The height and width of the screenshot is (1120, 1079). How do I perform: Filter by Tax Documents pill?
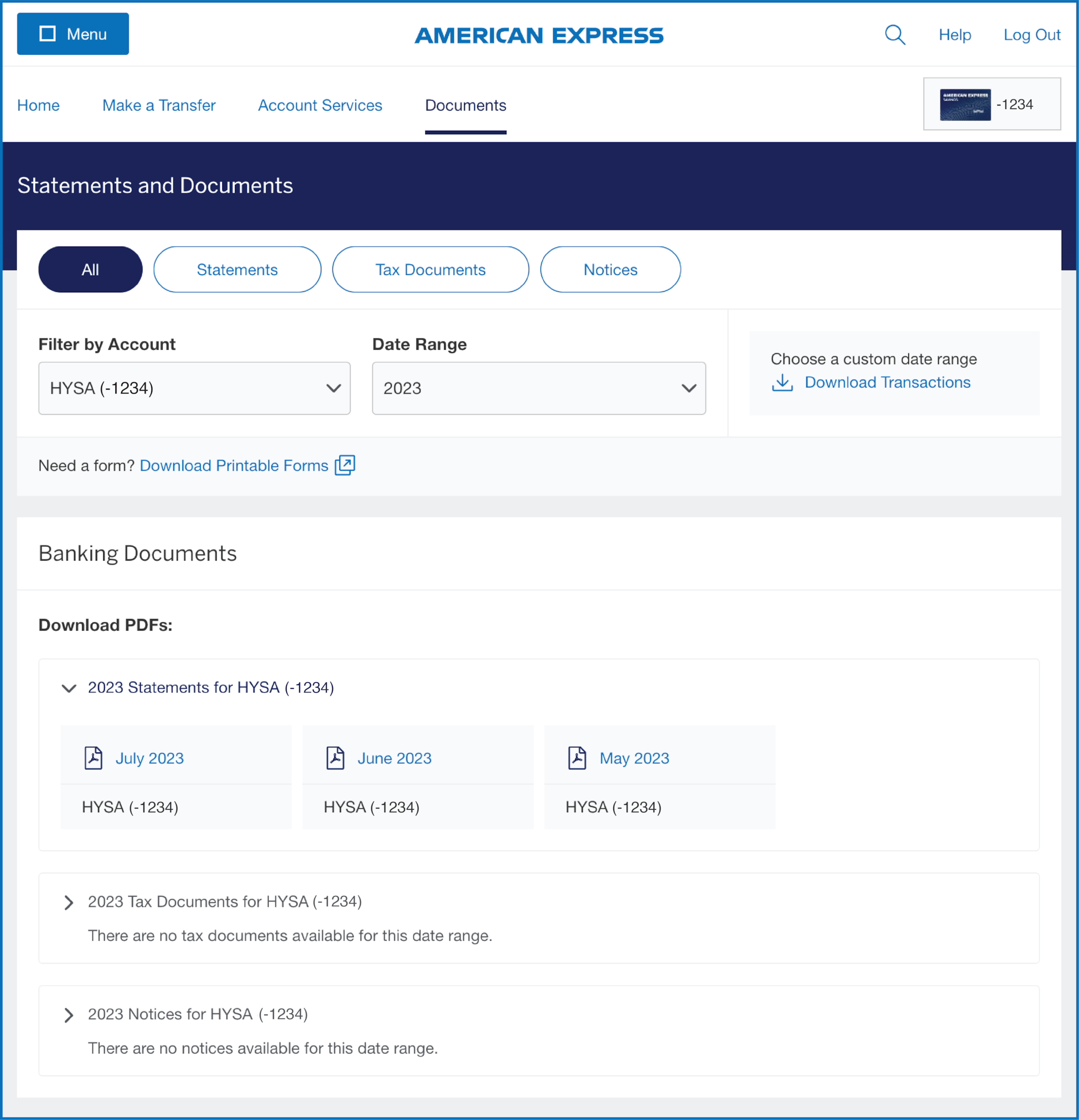pos(430,270)
